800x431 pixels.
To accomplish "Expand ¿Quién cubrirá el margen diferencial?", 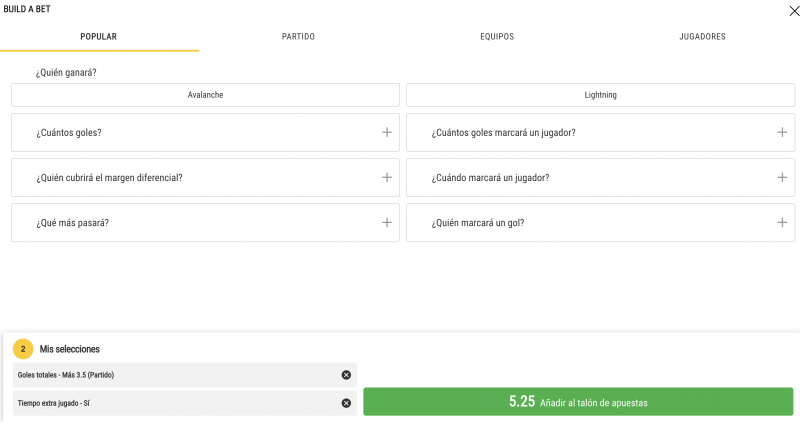I will [386, 177].
